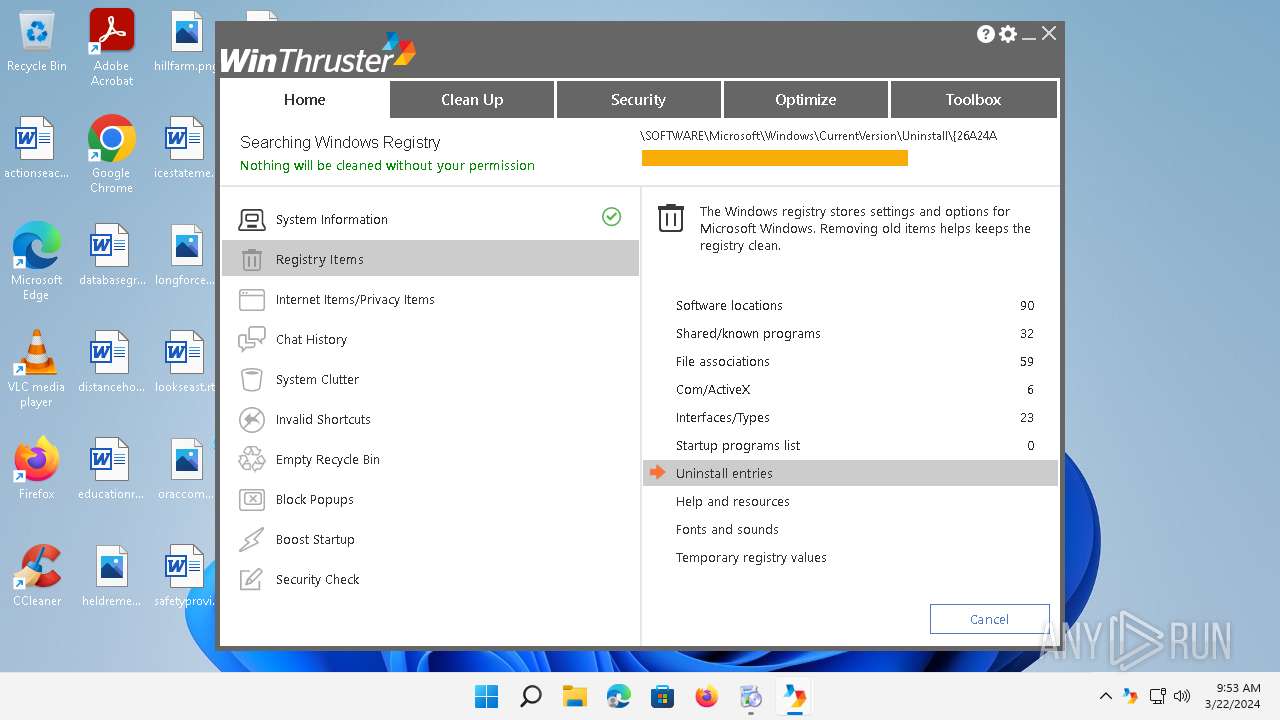
Task: Select the Microsoft Edge desktop shortcut
Action: [37, 262]
